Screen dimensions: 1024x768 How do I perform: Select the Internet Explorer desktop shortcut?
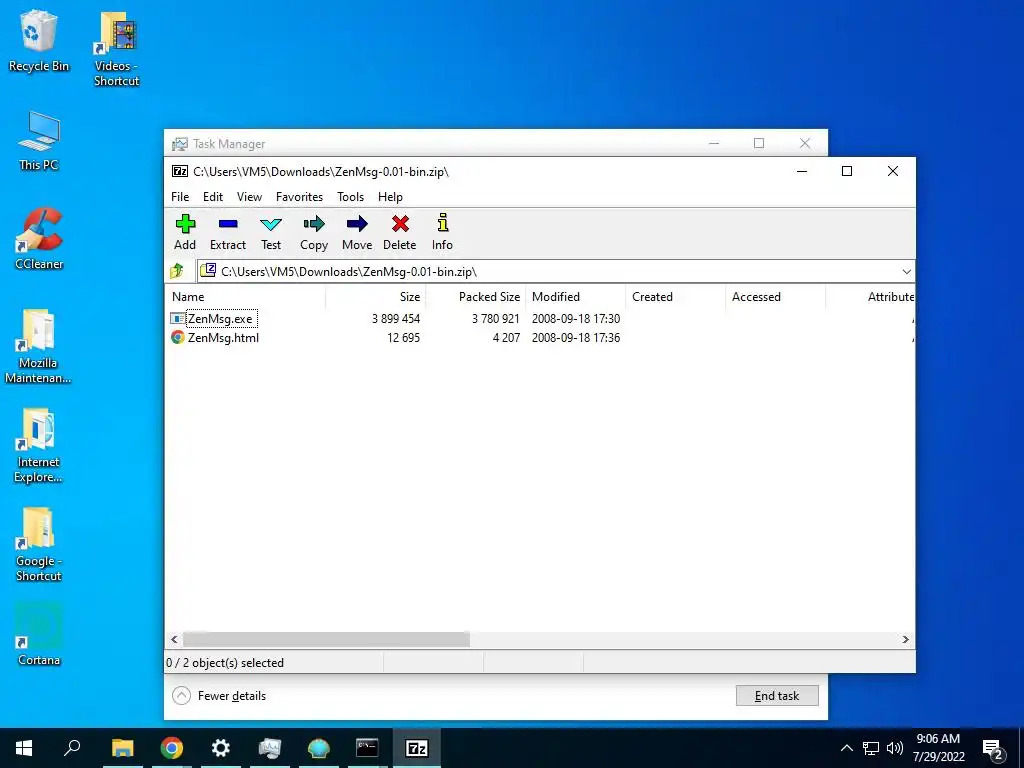38,446
